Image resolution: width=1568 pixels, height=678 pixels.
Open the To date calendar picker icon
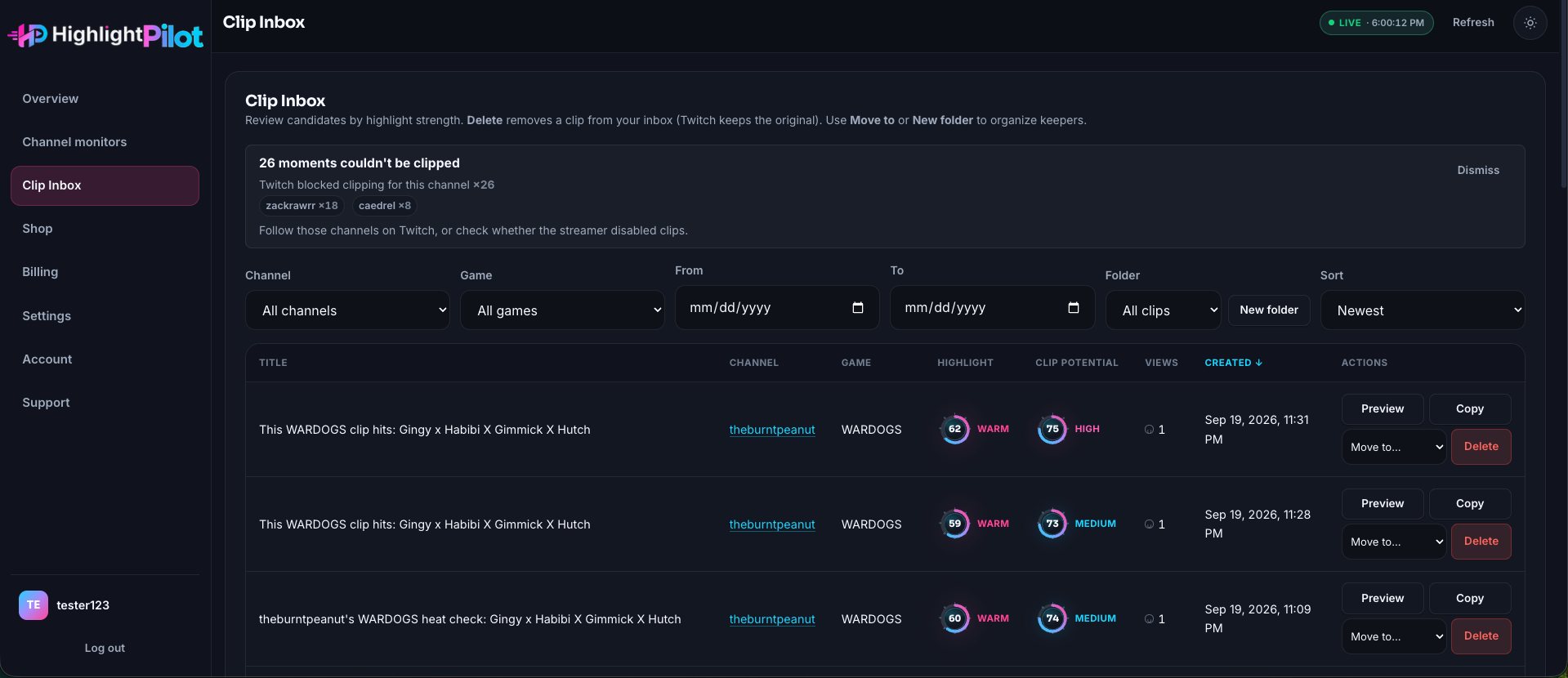coord(1074,308)
